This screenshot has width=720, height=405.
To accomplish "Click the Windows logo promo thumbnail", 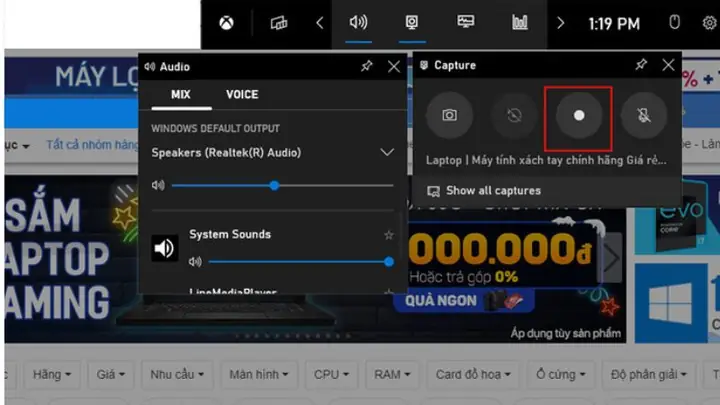I will pos(670,303).
